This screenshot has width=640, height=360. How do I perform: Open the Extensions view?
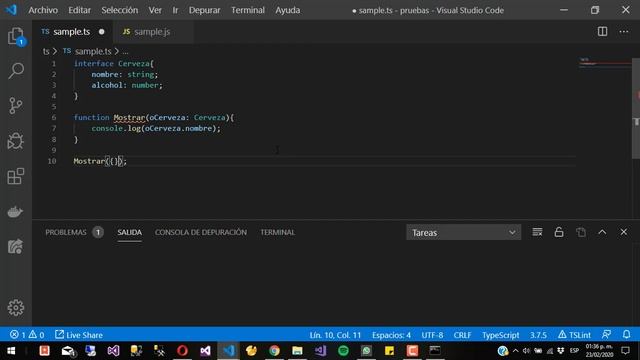16,176
